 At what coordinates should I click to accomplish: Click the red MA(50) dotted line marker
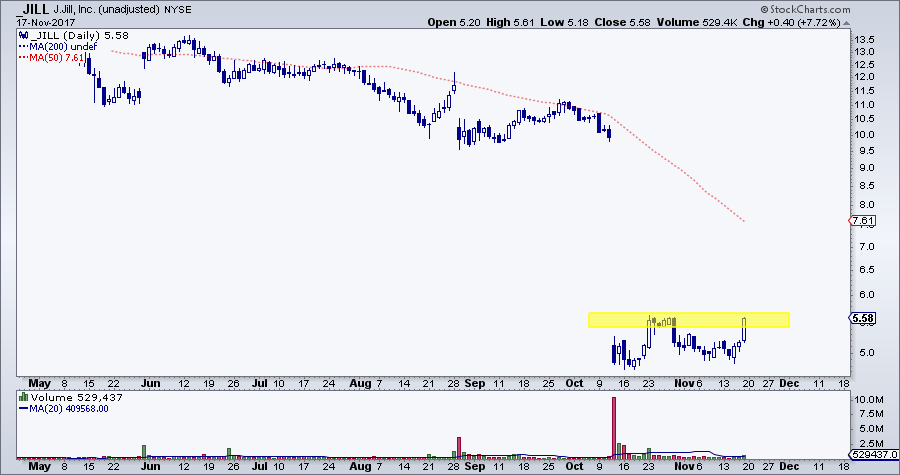(x=22, y=55)
